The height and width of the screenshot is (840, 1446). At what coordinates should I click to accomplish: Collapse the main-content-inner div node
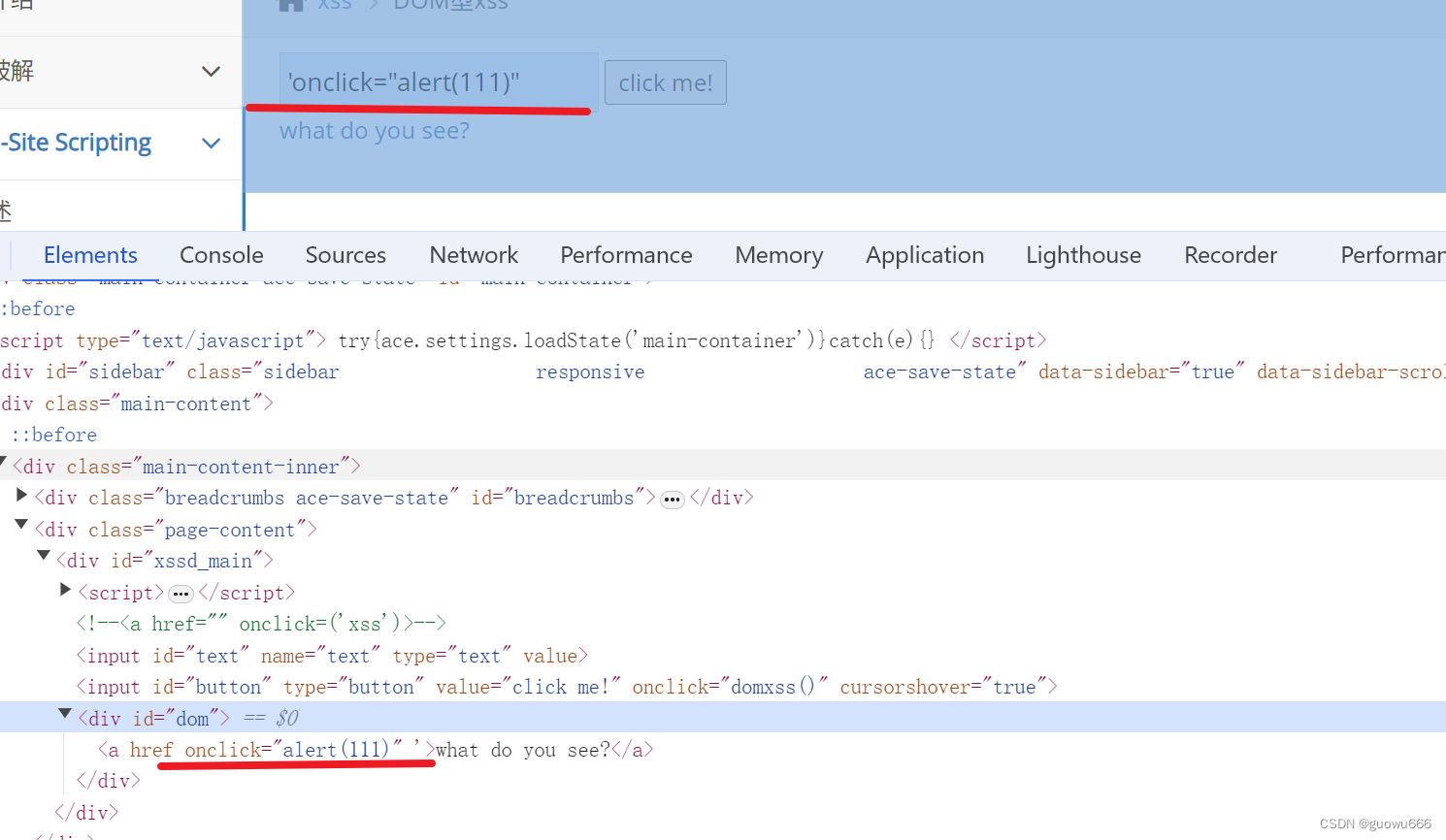tap(3, 462)
